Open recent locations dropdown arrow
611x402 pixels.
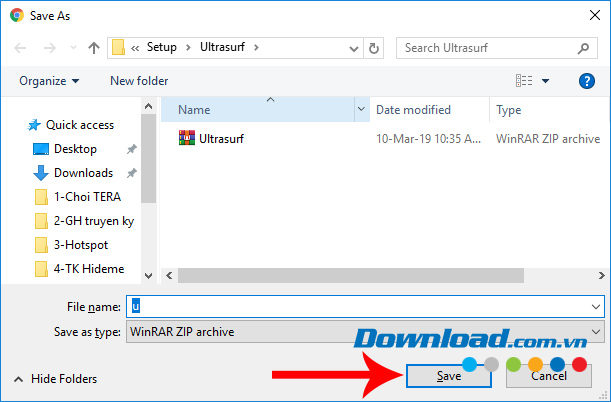click(x=73, y=48)
